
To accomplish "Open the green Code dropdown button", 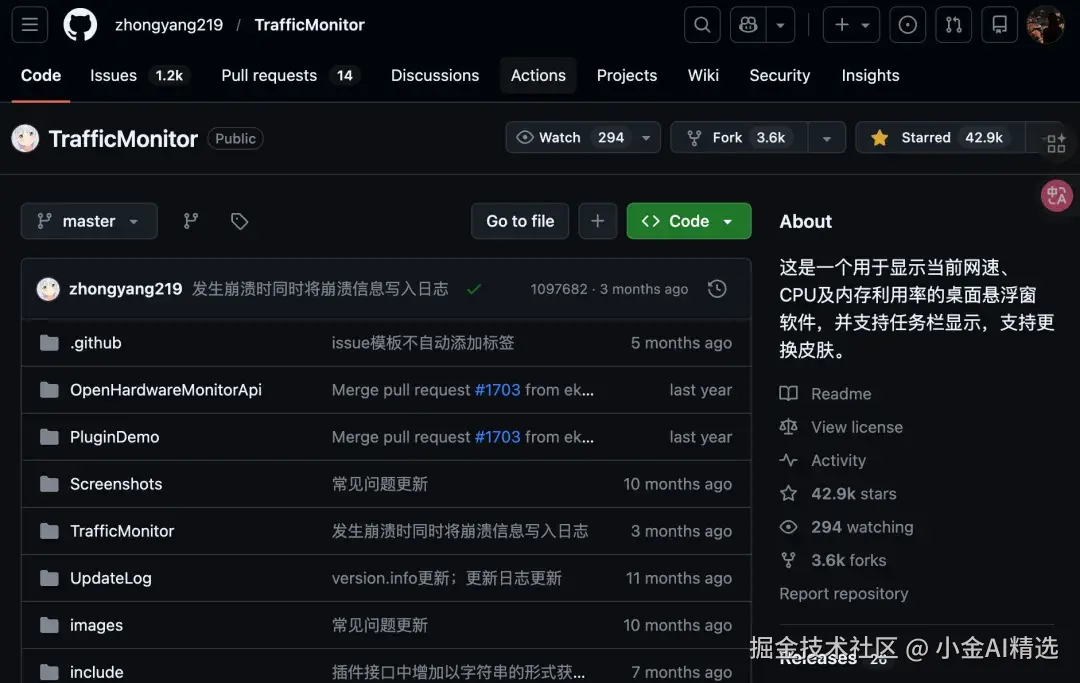I will pos(689,221).
